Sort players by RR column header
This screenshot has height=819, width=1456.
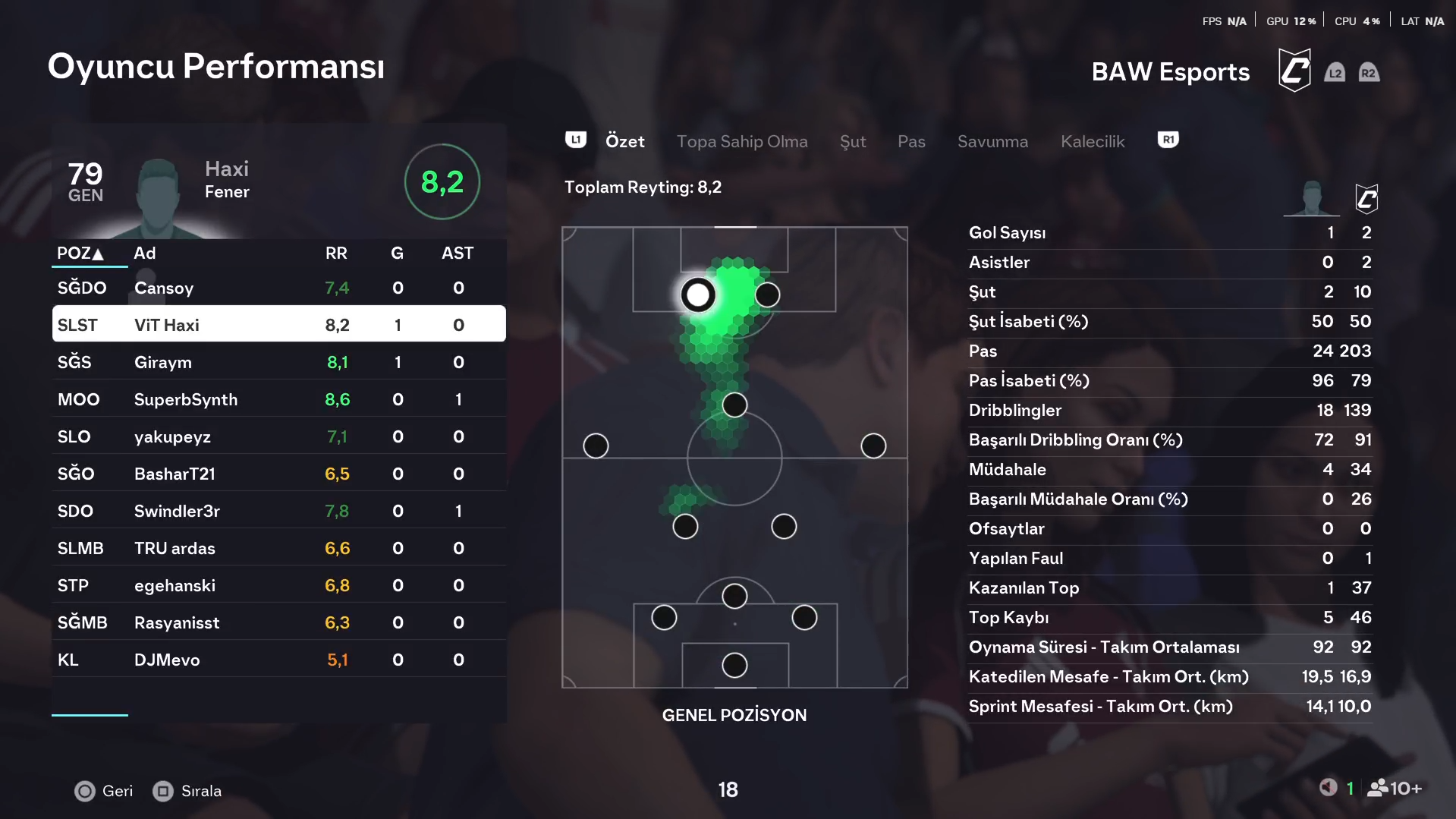[336, 254]
